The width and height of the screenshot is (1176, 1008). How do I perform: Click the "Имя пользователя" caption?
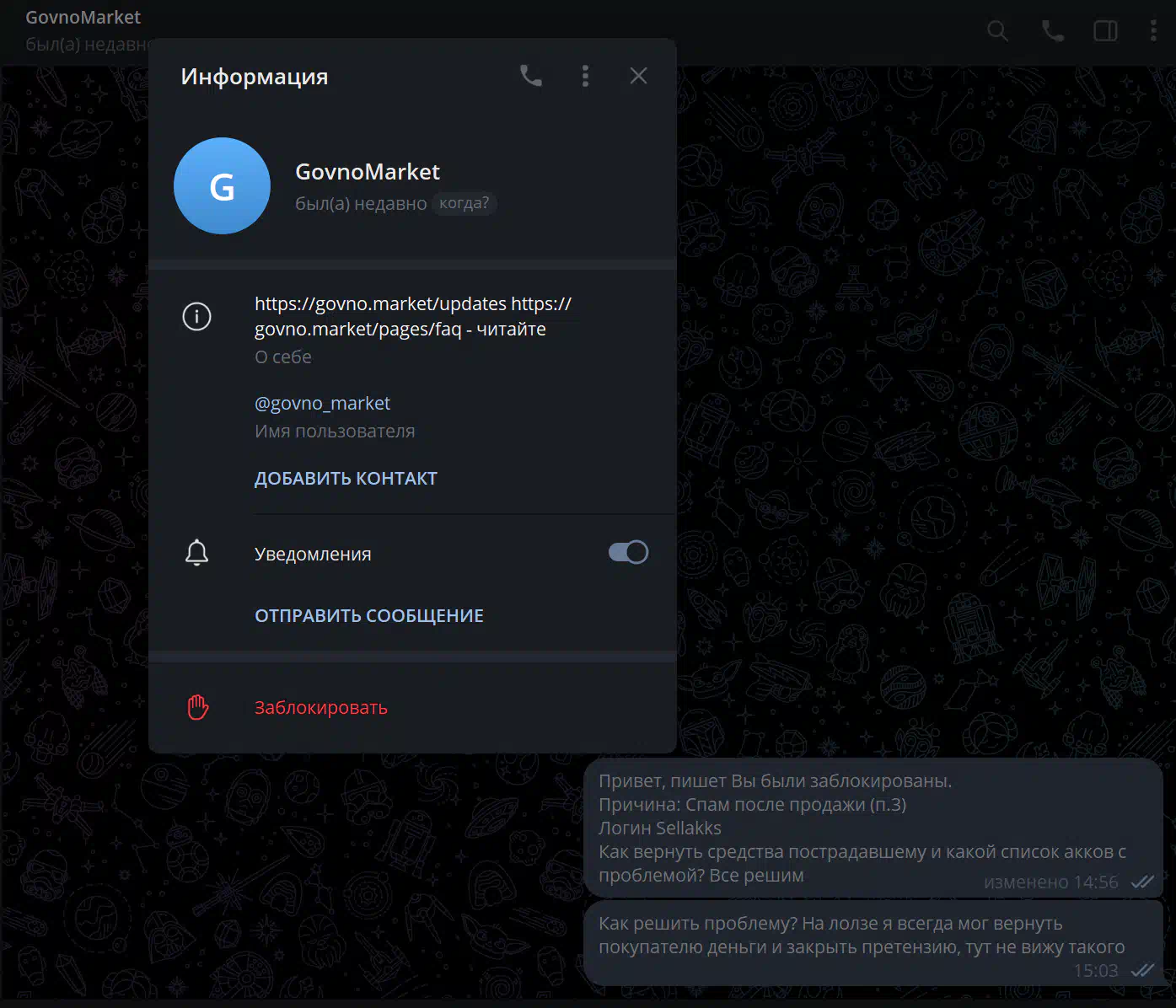[335, 432]
